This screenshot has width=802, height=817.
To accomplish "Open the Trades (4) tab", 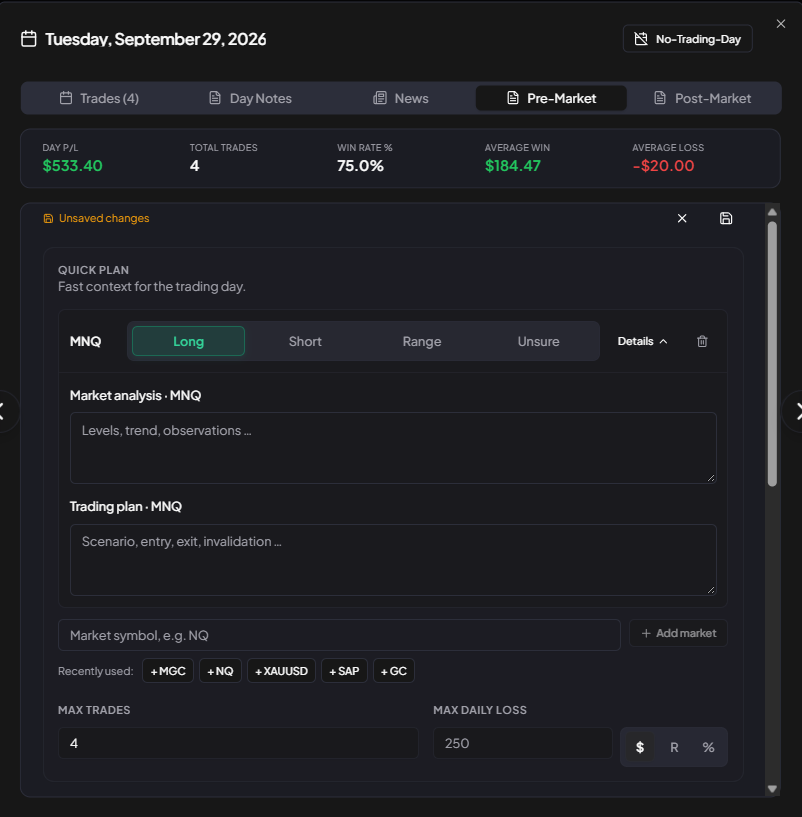I will [x=99, y=98].
